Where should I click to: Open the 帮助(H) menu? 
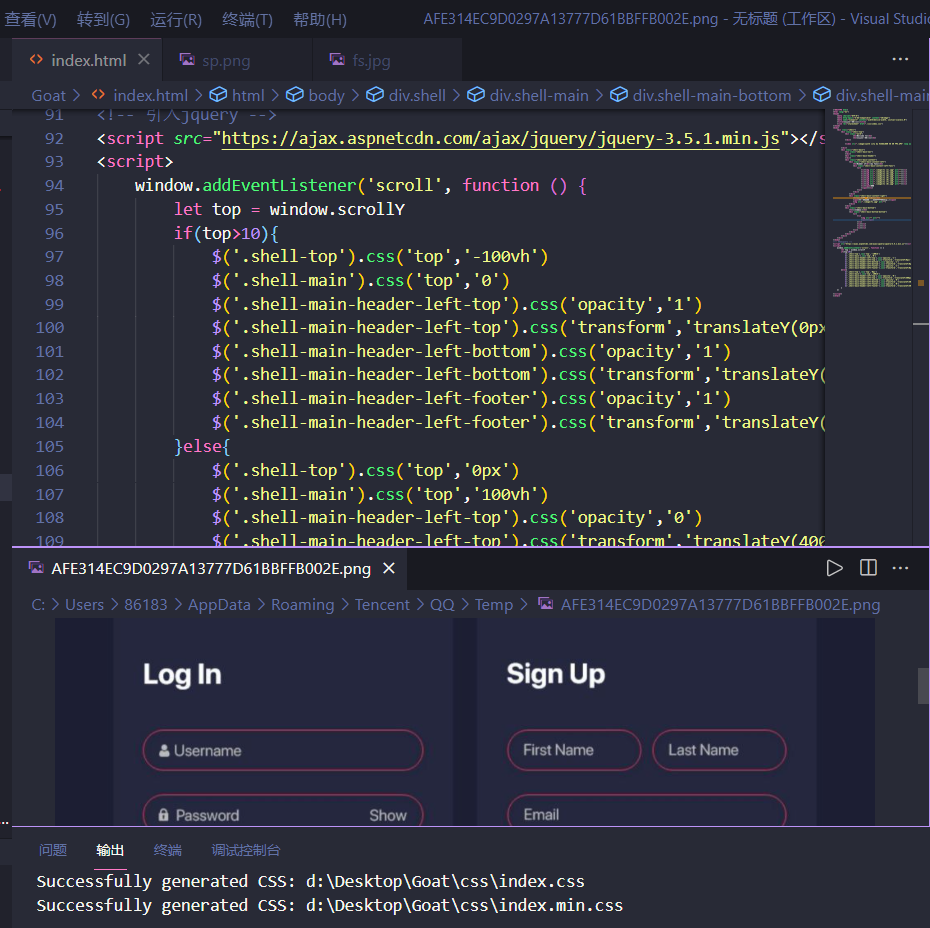(x=320, y=19)
